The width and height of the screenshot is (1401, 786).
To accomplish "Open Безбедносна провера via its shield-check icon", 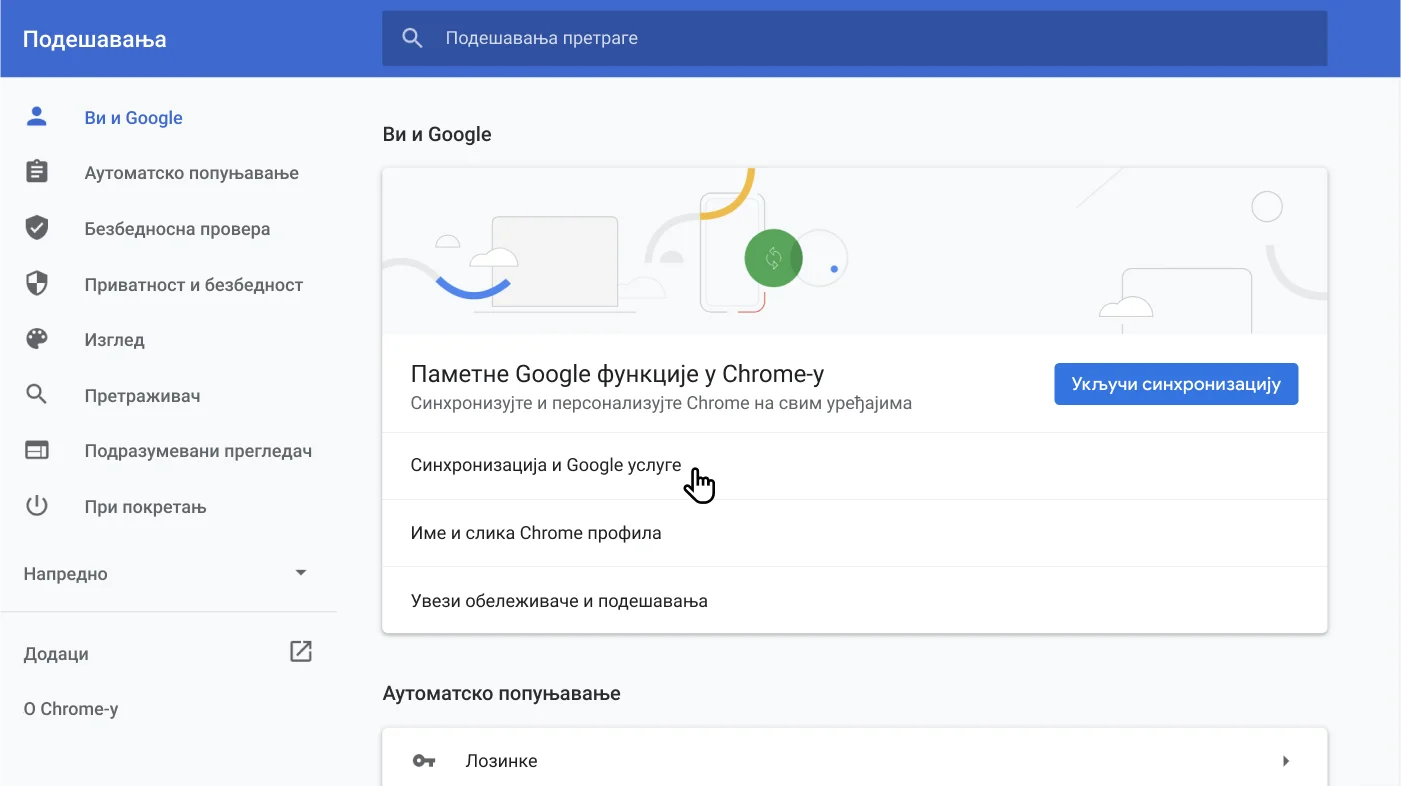I will tap(36, 227).
